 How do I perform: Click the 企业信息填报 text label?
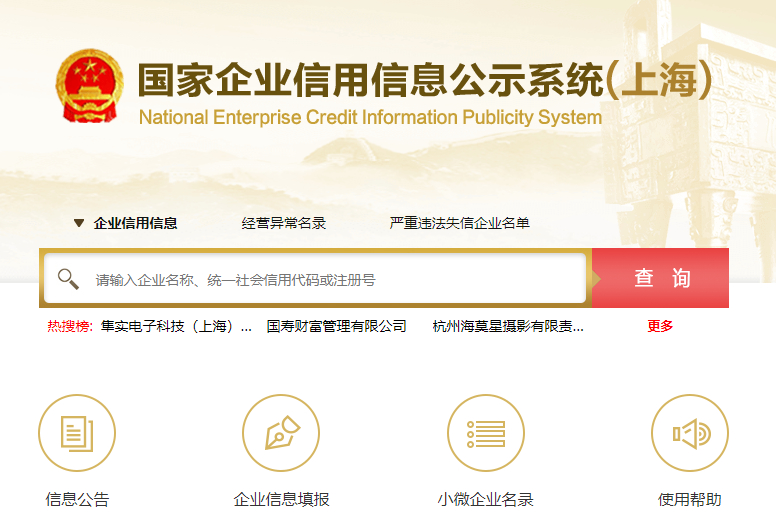[281, 499]
